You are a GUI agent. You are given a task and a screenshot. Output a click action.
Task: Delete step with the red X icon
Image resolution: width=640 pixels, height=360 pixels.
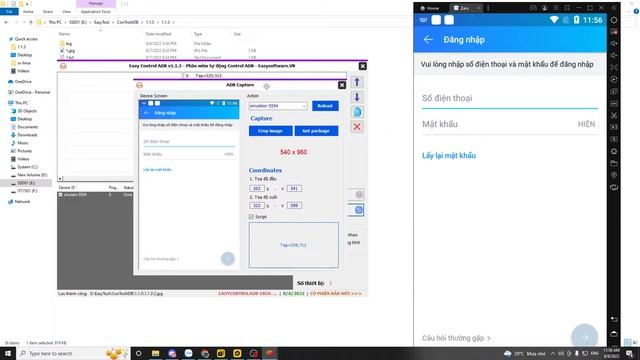pos(357,127)
